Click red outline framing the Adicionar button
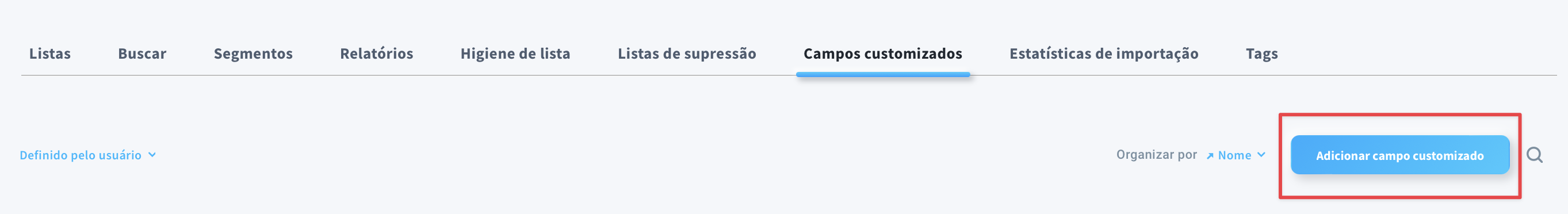Image resolution: width=1568 pixels, height=214 pixels. pyautogui.click(x=1399, y=114)
